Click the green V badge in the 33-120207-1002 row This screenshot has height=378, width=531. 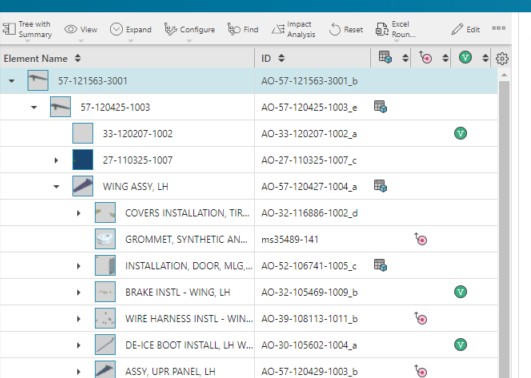pos(460,133)
